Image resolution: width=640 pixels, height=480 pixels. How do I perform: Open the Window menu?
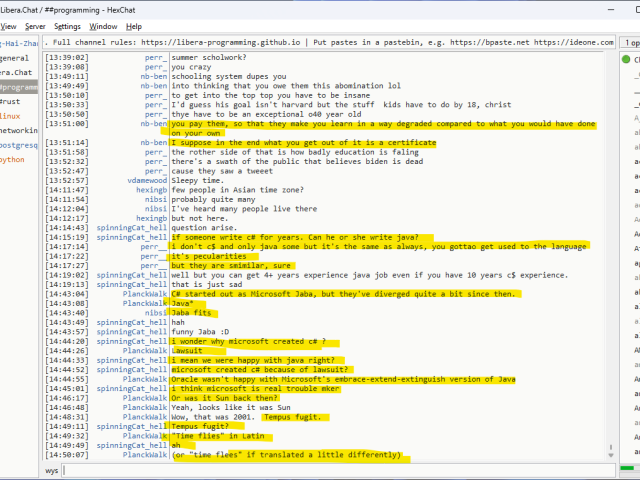(103, 26)
